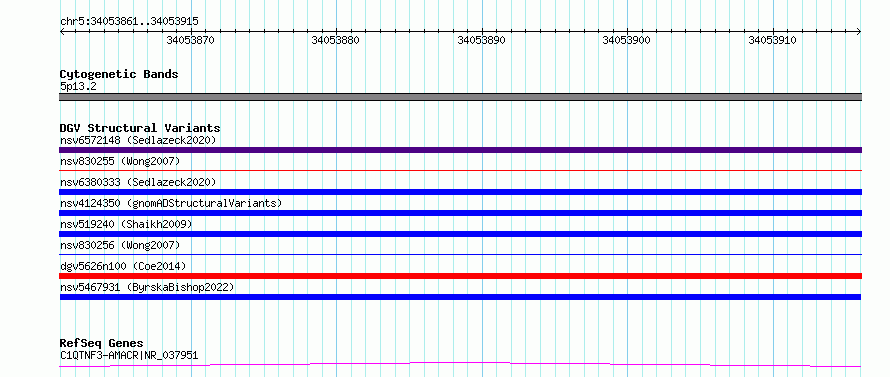Open variant nsv830256 (Wong2007) label
Screen dimensions: 890x377
[x=120, y=245]
